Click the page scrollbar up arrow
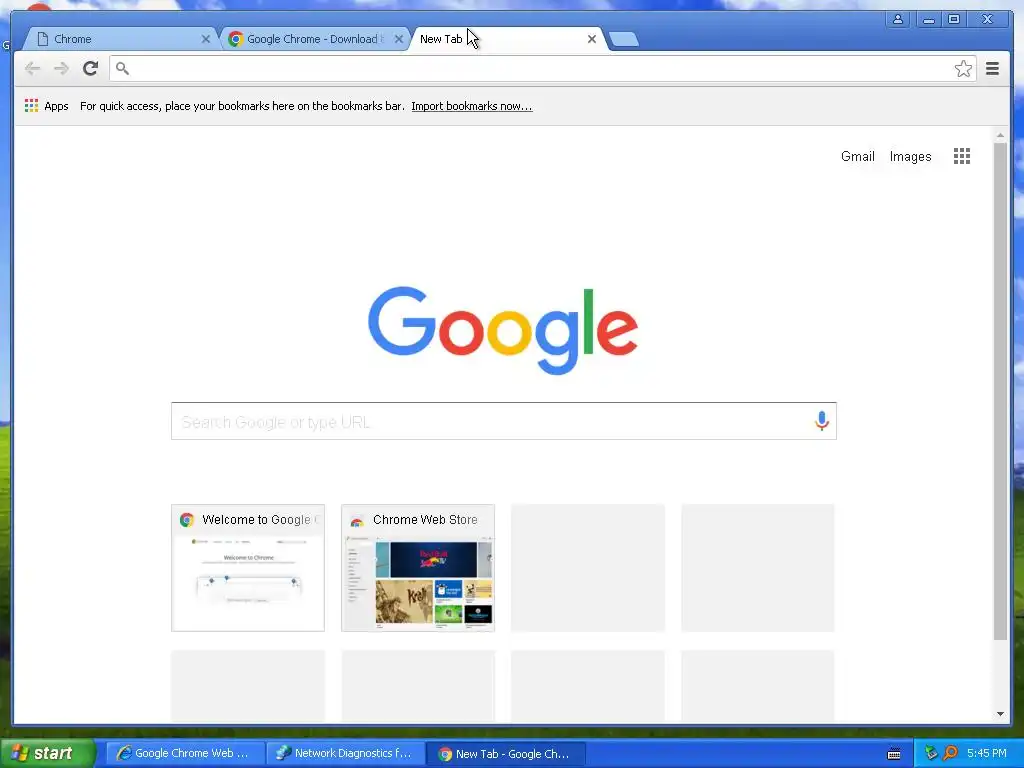The width and height of the screenshot is (1024, 768). [1000, 135]
